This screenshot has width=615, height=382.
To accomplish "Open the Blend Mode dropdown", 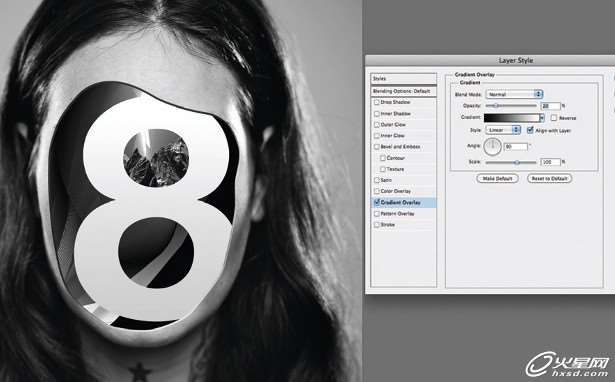I will 514,94.
